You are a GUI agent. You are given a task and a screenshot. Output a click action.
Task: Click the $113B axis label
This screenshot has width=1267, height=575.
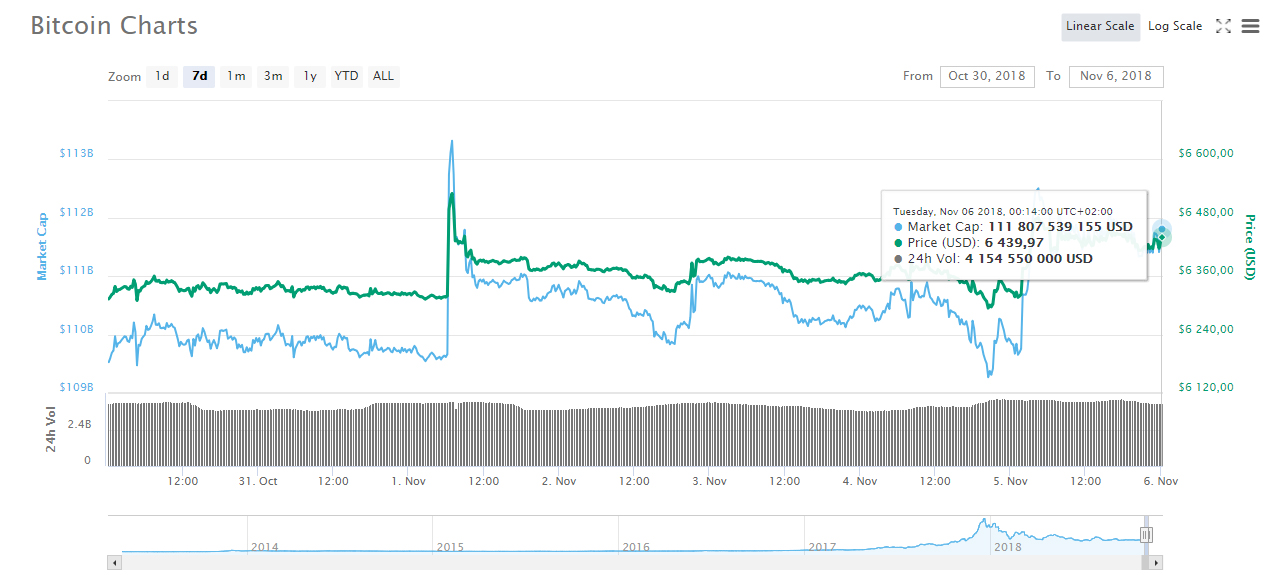[76, 154]
